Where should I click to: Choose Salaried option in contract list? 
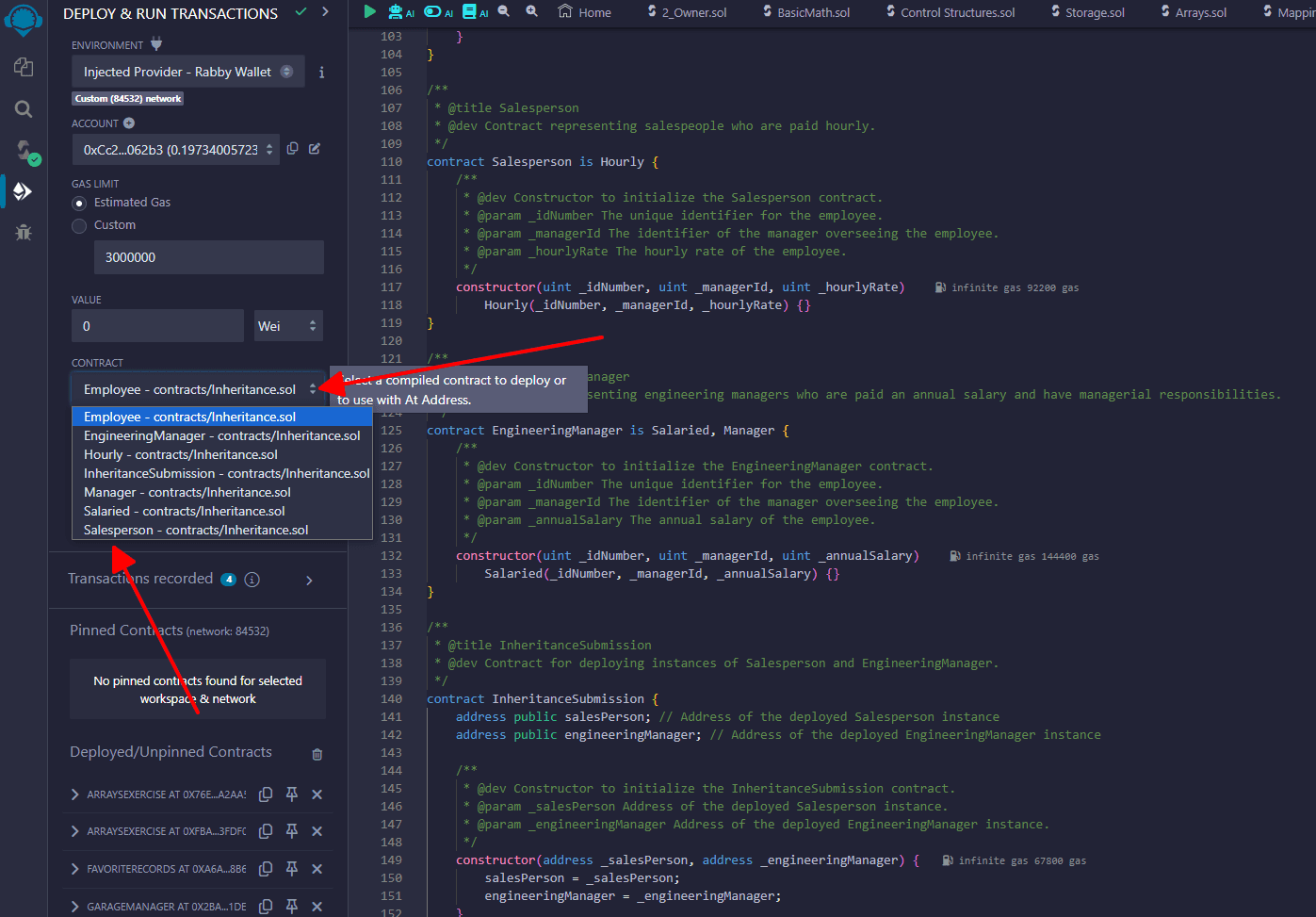click(x=222, y=511)
